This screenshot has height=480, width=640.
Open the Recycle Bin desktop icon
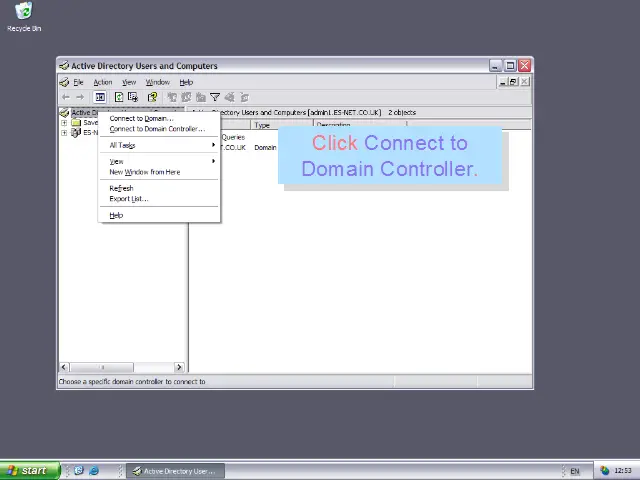[x=24, y=15]
